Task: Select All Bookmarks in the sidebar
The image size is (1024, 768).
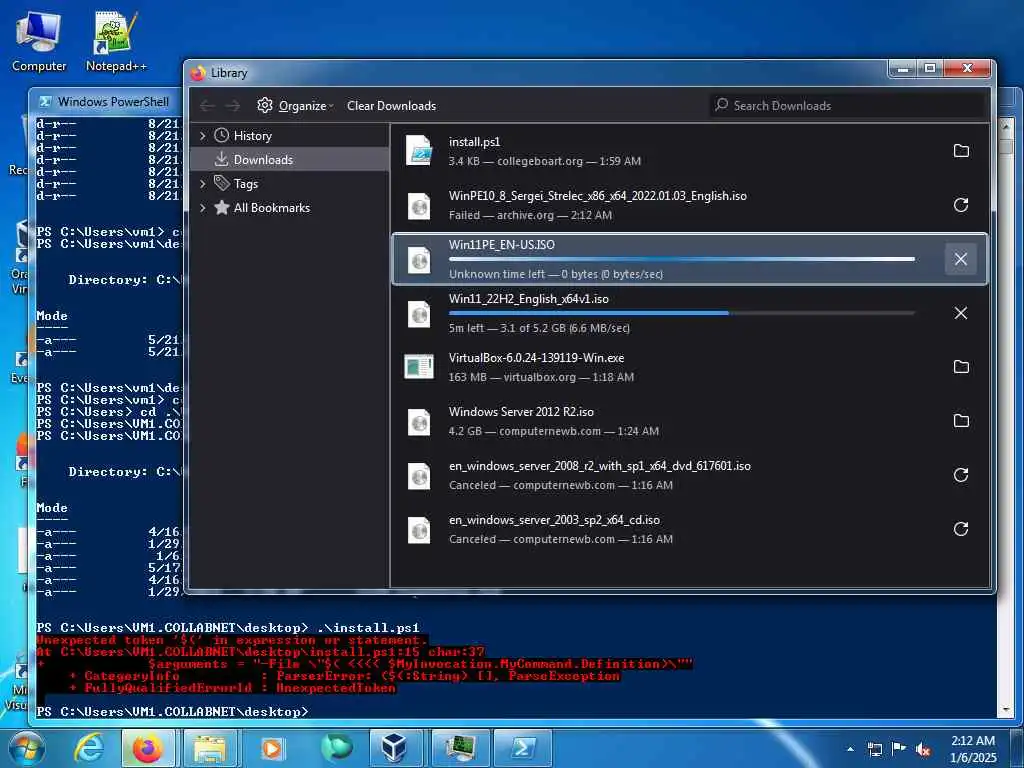Action: click(272, 208)
